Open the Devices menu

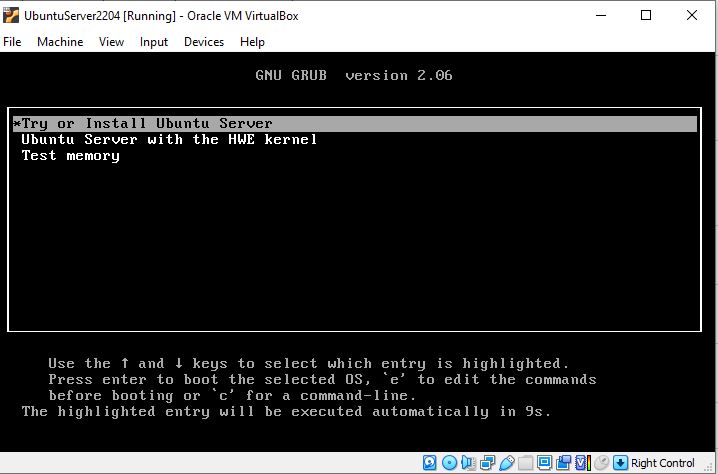204,42
